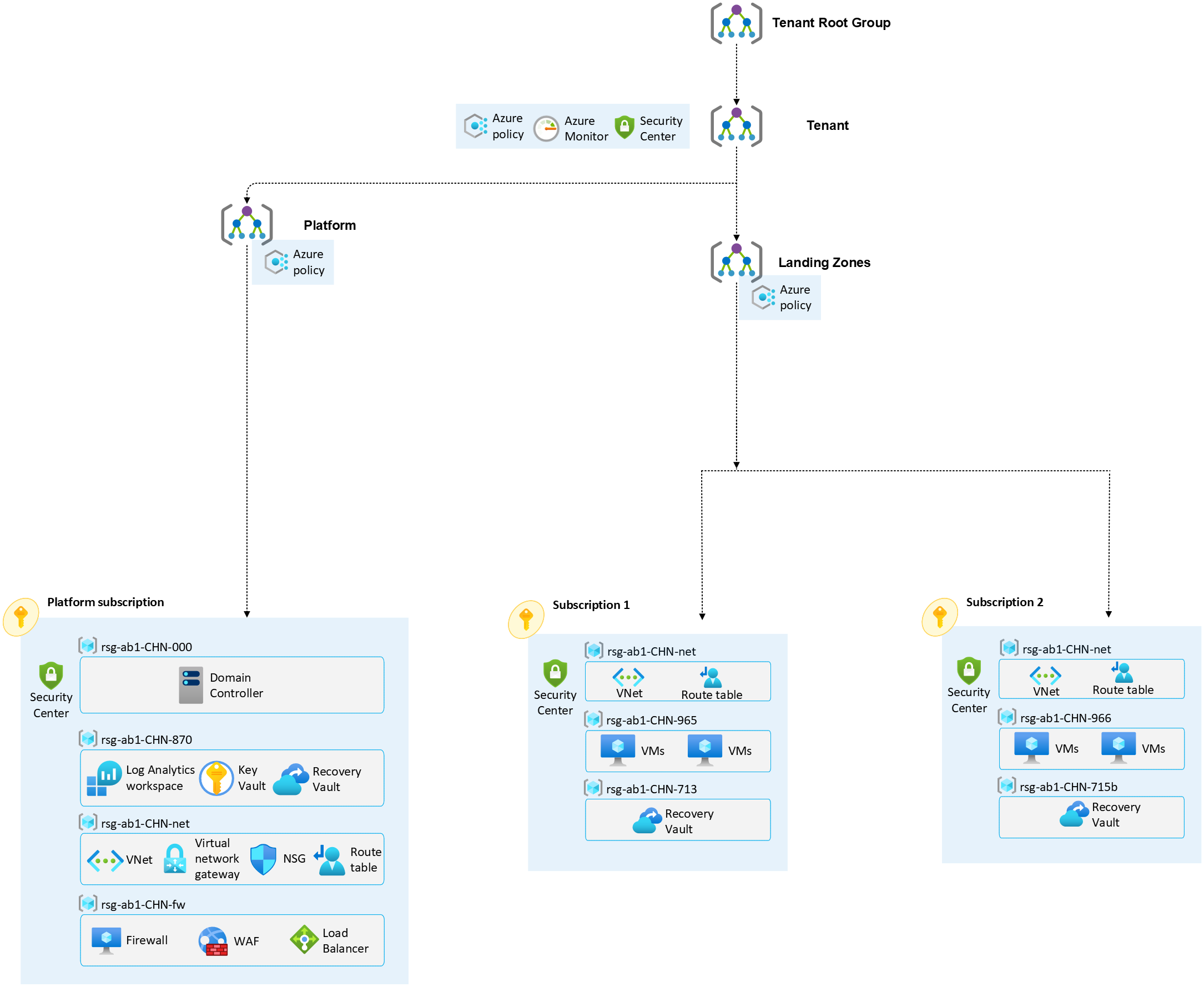Select Azure policy icon under Landing Zones
1204x987 pixels.
(x=763, y=298)
